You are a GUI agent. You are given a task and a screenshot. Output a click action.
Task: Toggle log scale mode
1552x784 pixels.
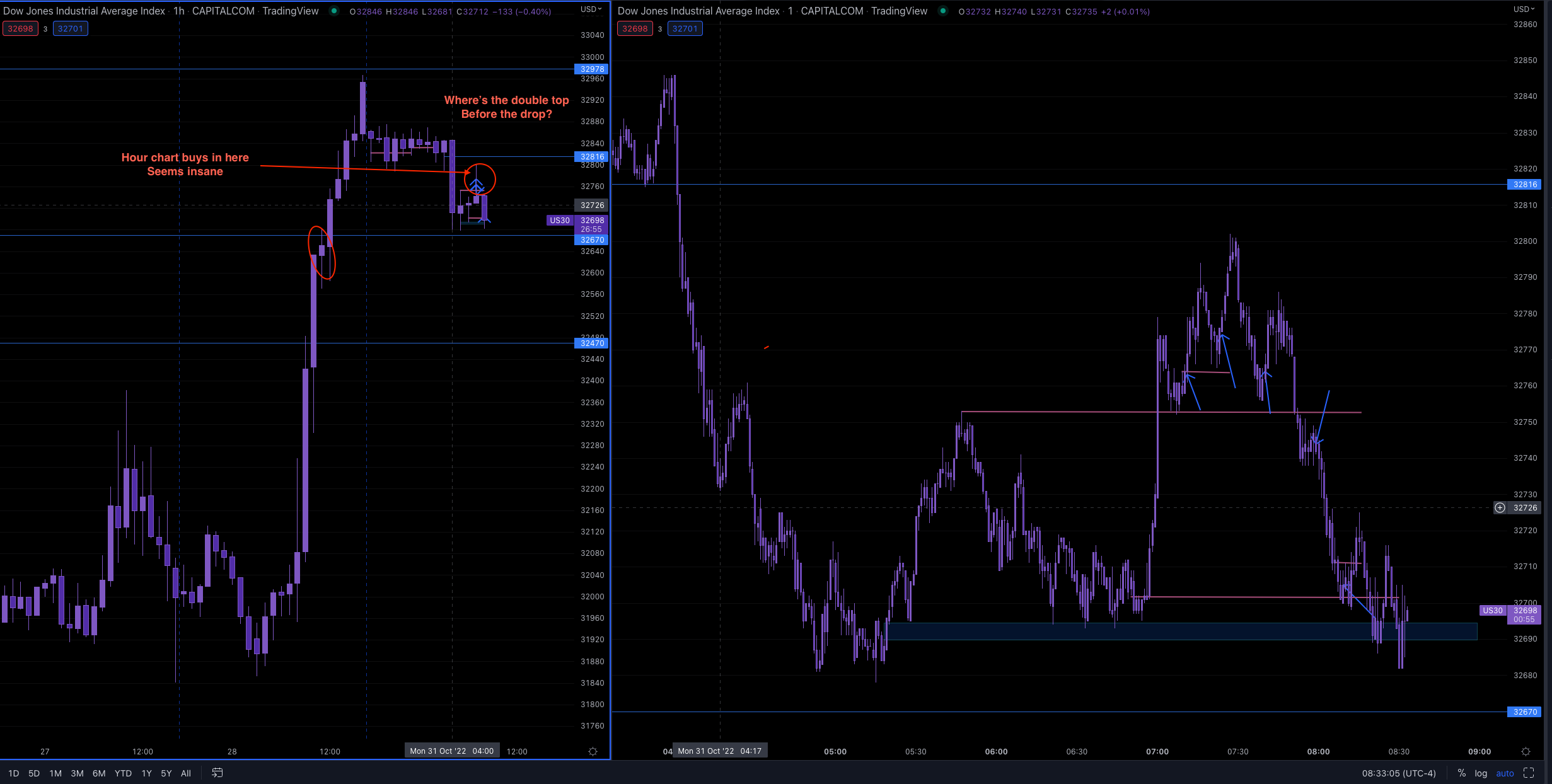(1481, 773)
